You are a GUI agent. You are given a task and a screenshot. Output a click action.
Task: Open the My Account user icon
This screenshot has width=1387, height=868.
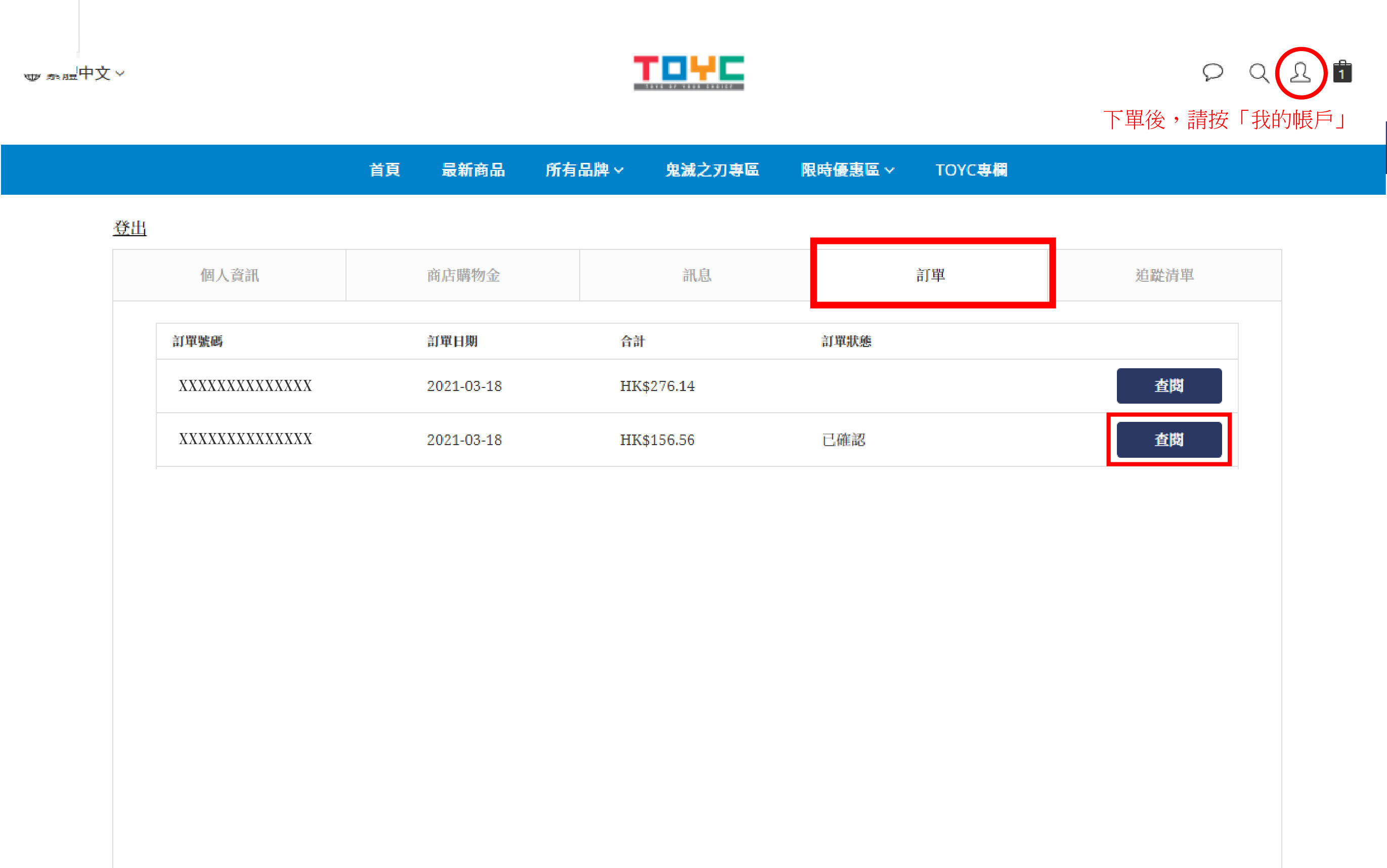point(1301,73)
